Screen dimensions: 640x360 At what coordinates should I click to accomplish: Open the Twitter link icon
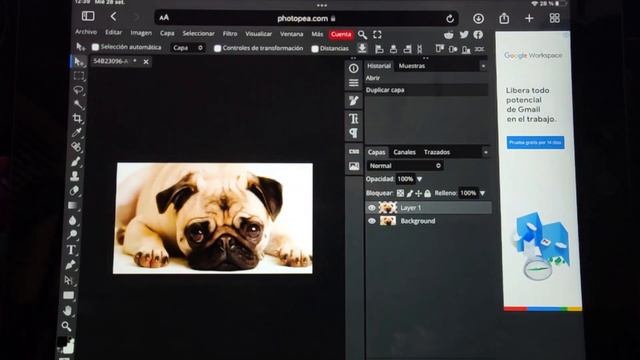[464, 35]
